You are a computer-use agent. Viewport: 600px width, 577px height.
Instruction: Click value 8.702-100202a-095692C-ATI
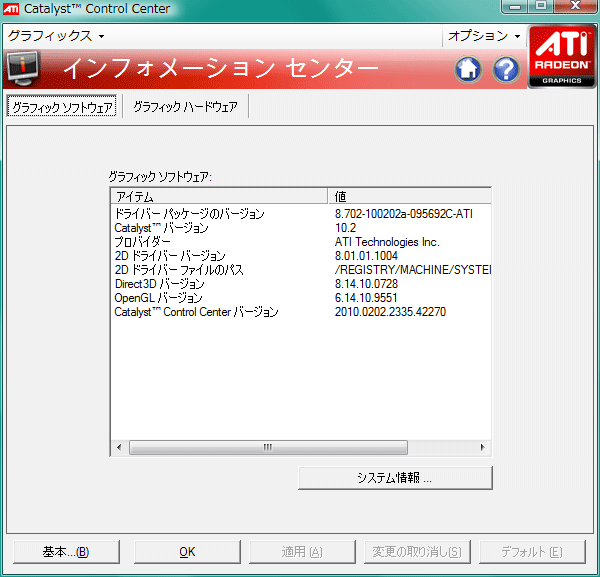(404, 214)
